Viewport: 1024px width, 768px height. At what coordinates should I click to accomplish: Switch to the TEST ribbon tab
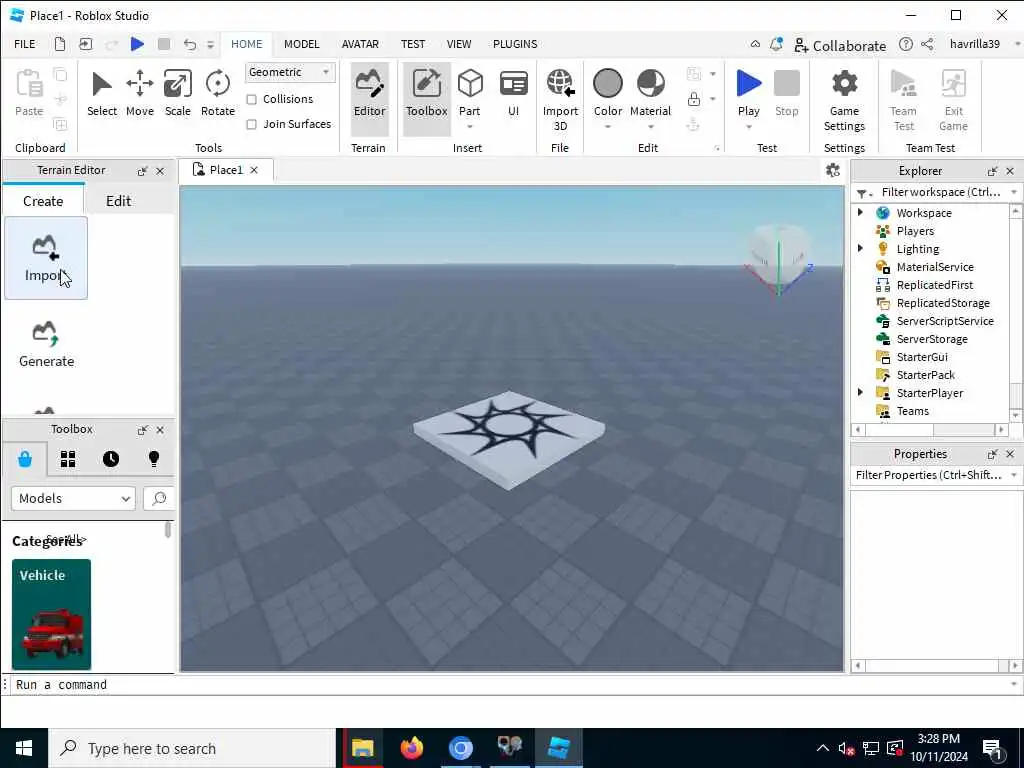point(413,44)
